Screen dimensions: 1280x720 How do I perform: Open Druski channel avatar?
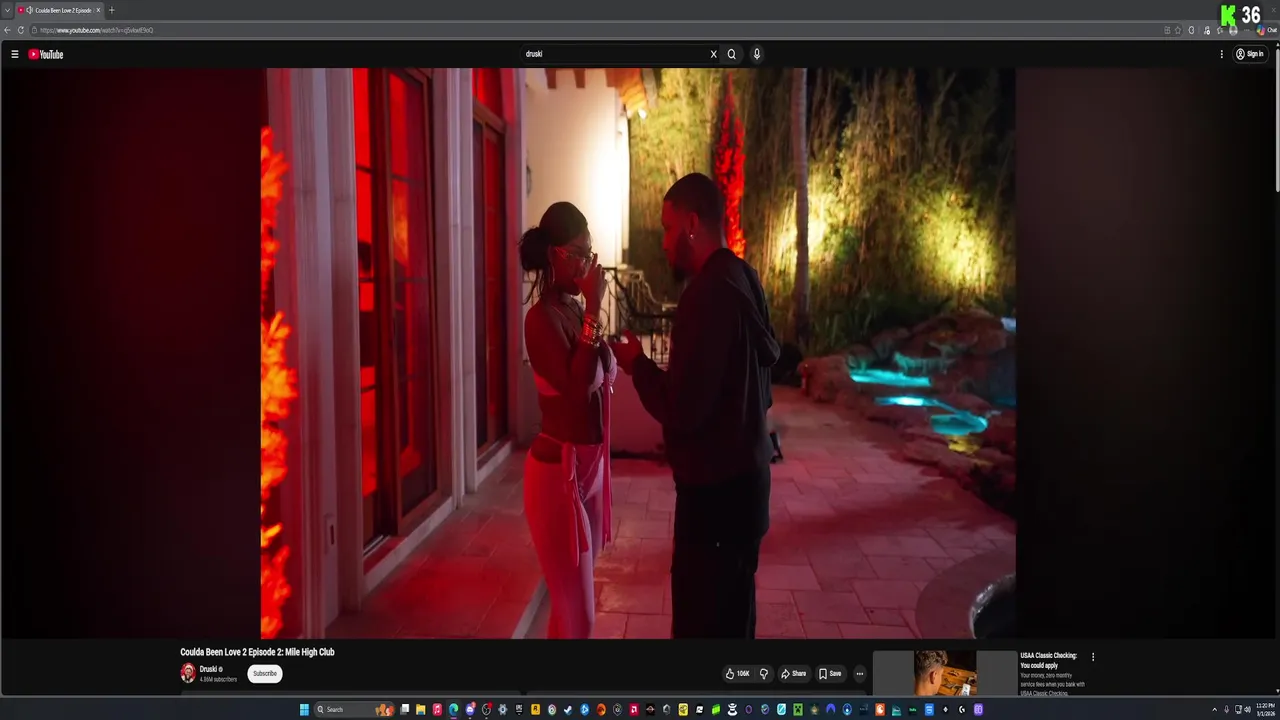(188, 673)
